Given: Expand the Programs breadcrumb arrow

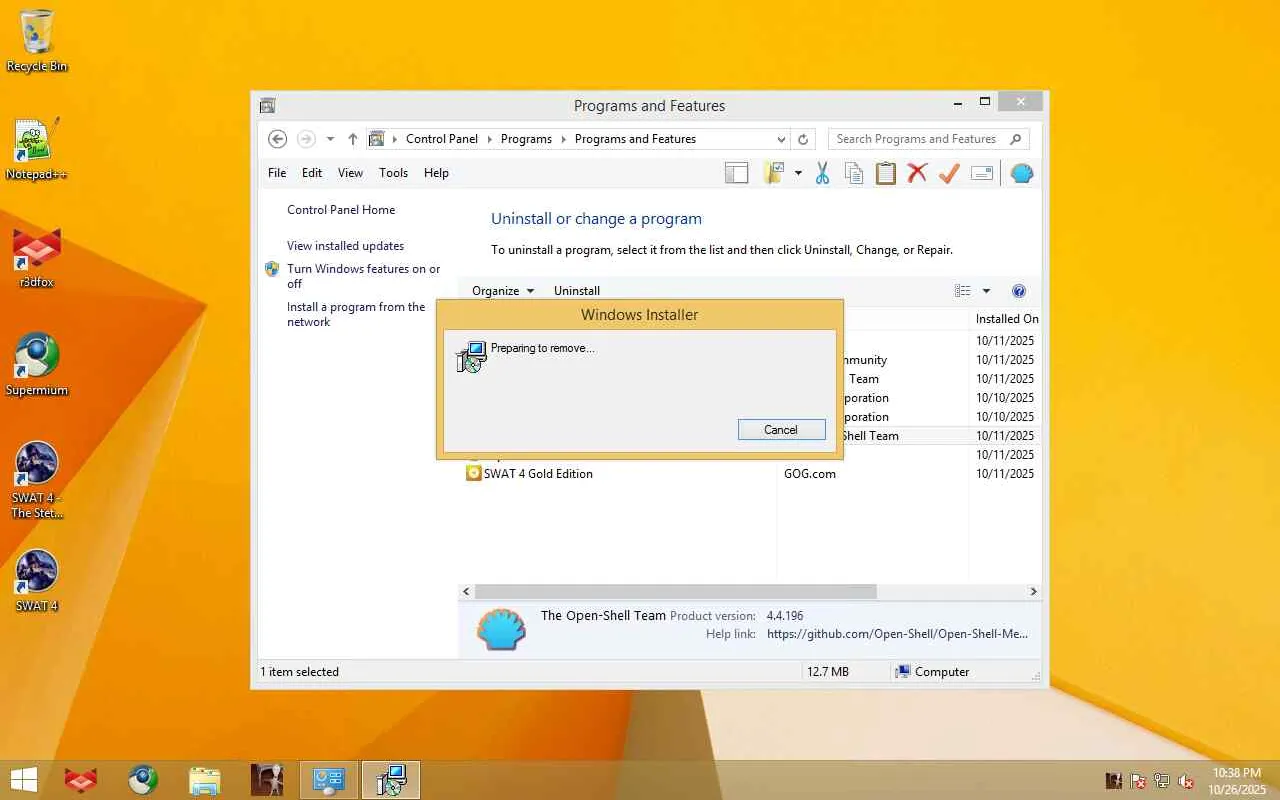Looking at the screenshot, I should coord(563,139).
